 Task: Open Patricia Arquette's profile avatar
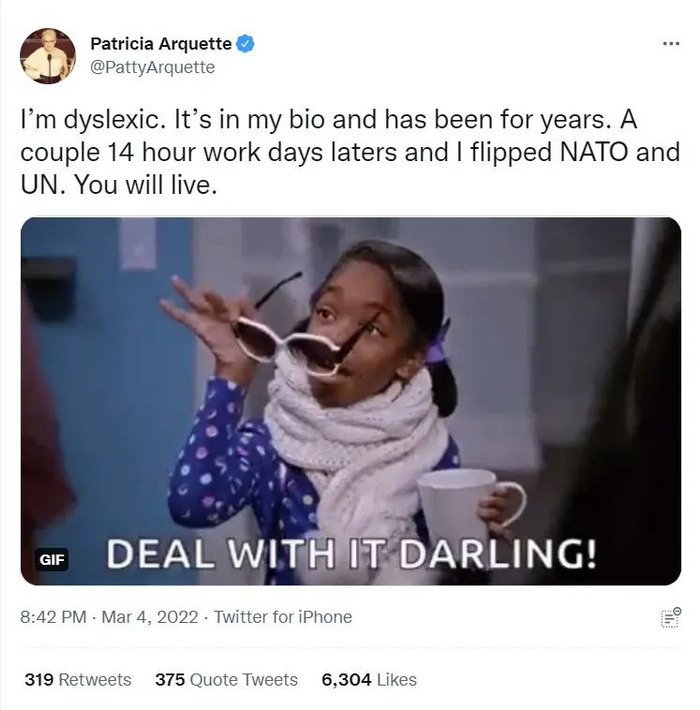48,56
